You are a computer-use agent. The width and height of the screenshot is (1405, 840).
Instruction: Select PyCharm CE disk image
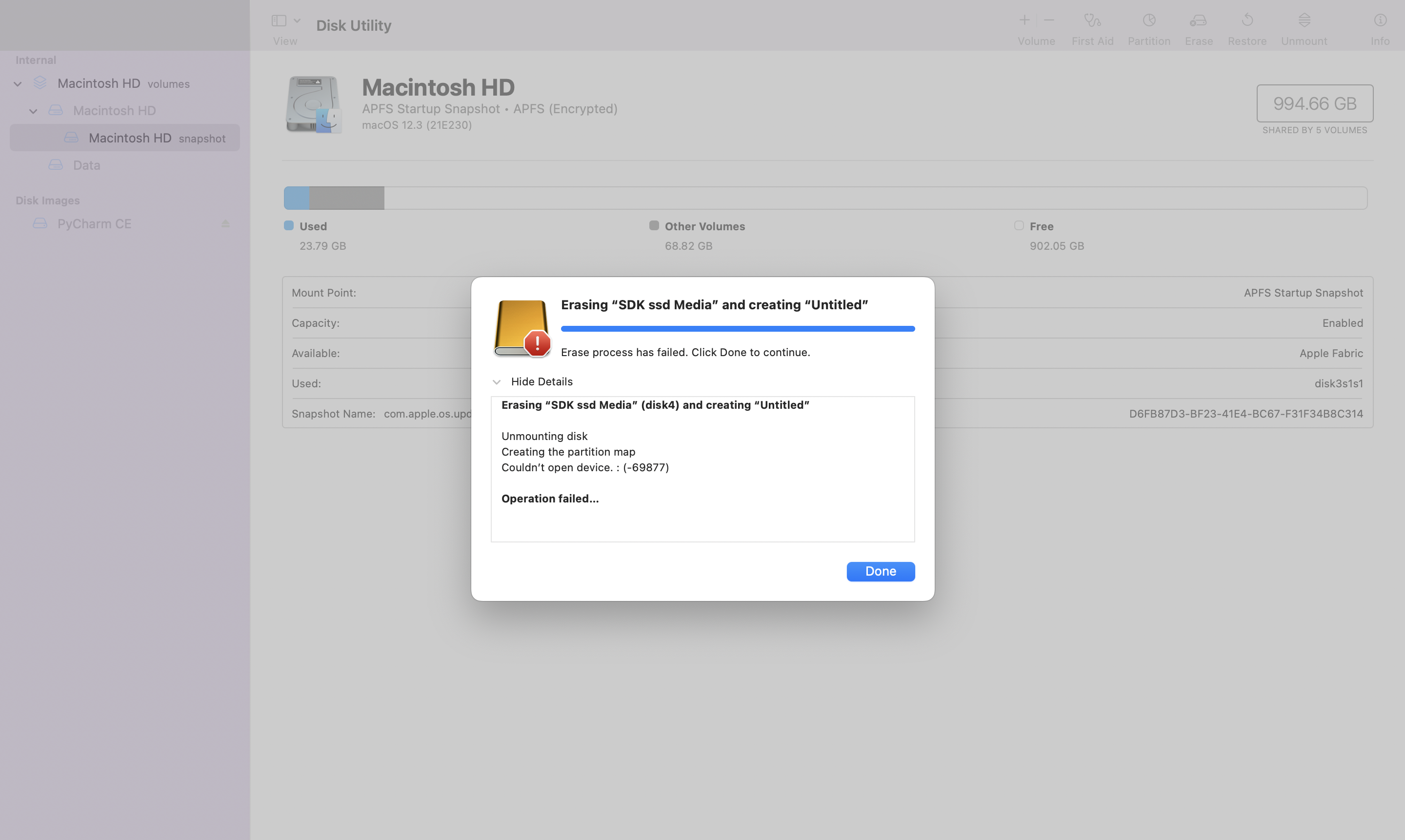point(94,223)
